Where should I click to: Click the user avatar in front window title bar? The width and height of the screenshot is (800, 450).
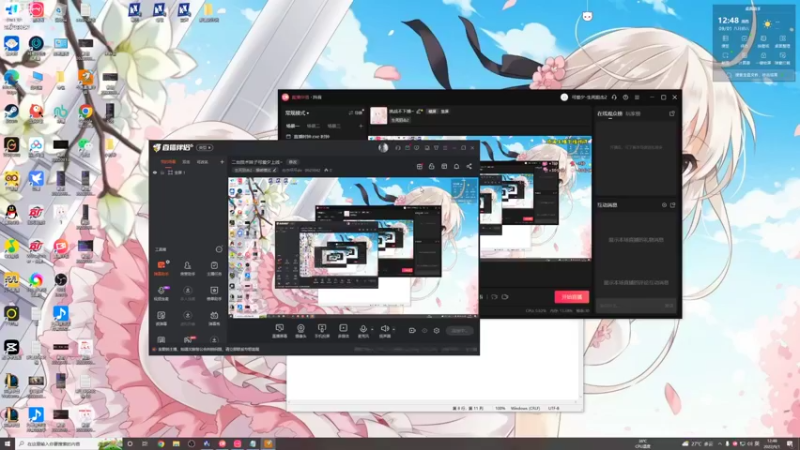click(x=383, y=147)
